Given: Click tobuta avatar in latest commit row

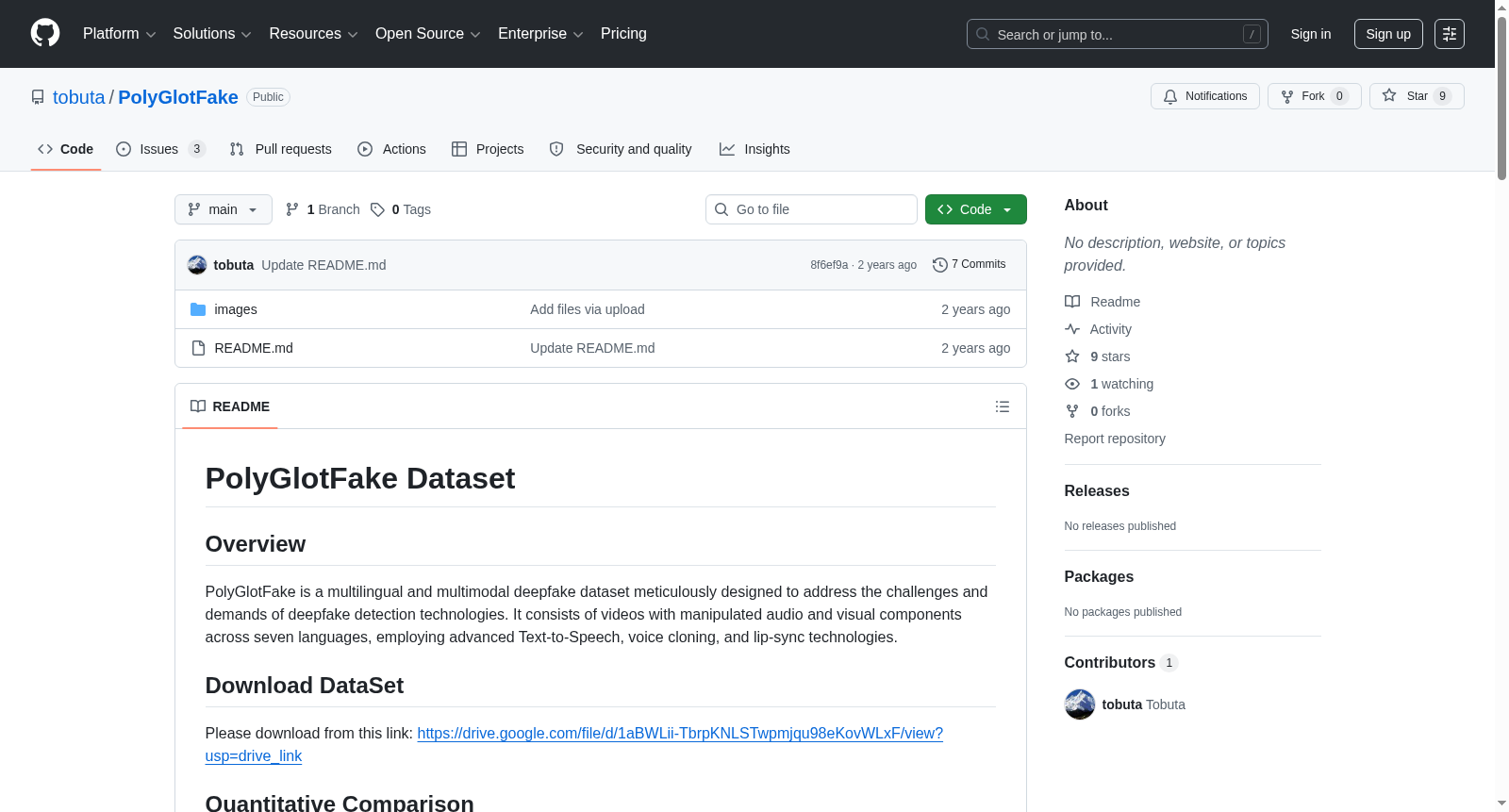Looking at the screenshot, I should pyautogui.click(x=197, y=265).
